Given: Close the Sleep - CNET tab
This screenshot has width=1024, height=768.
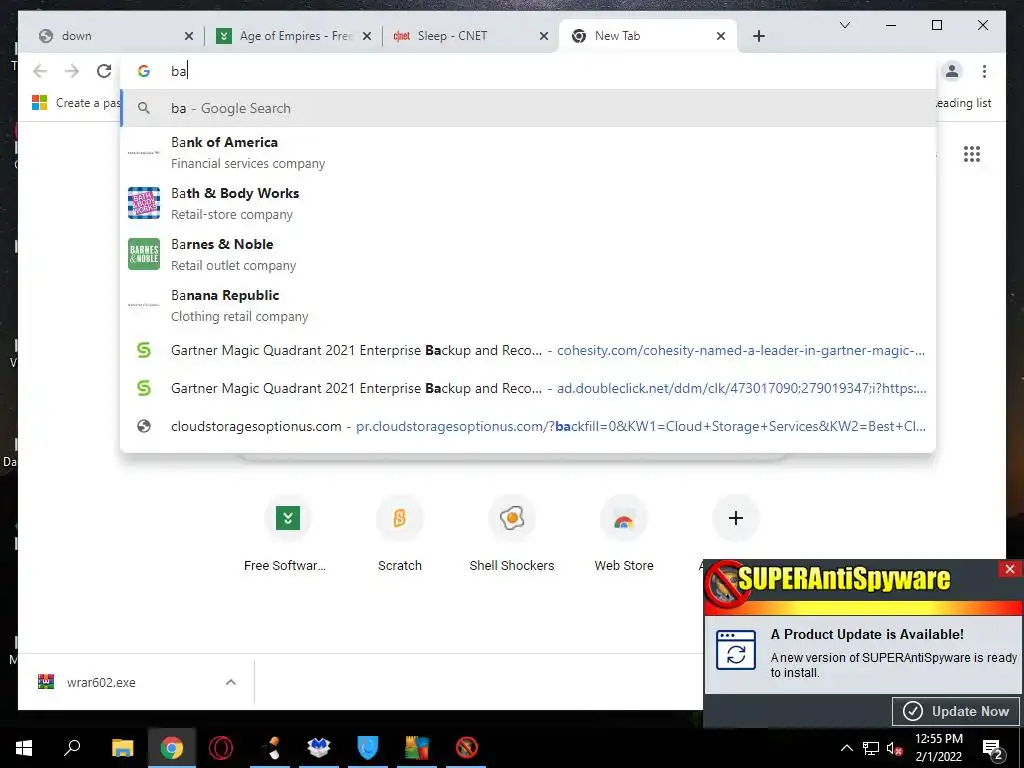Looking at the screenshot, I should pyautogui.click(x=543, y=36).
